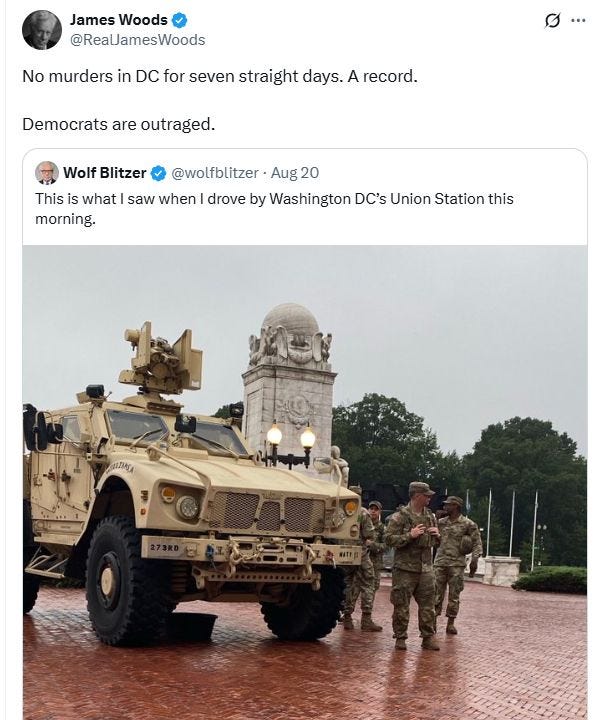Screen dimensions: 602x720
Task: Click Wolf Blitzer's small profile avatar
Action: point(47,173)
